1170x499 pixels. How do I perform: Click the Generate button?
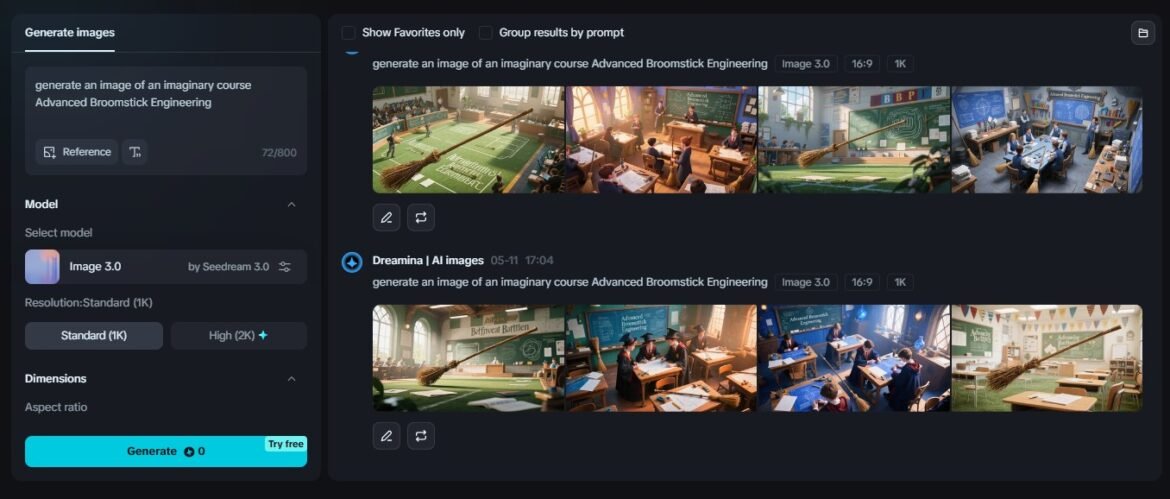click(x=166, y=451)
